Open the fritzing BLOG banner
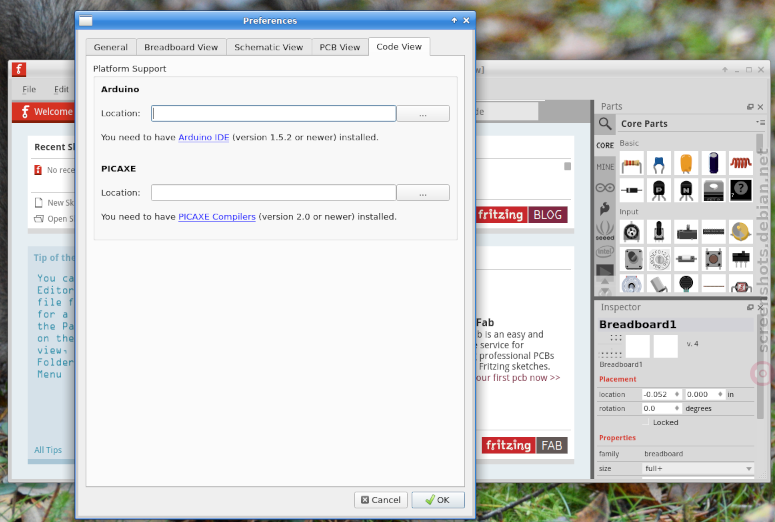Image resolution: width=775 pixels, height=522 pixels. click(521, 215)
